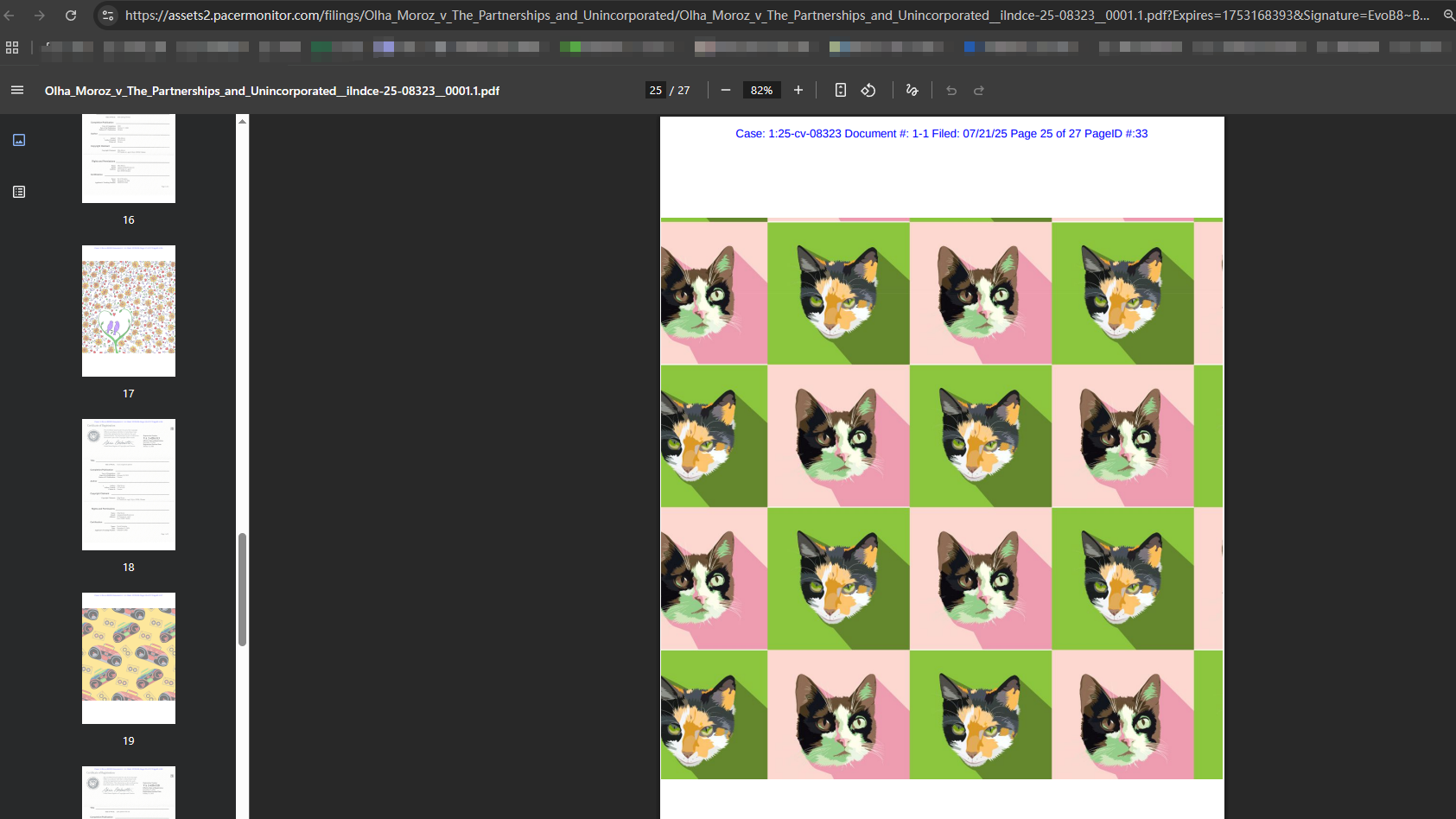Click the redo arrow in toolbar
Viewport: 1456px width, 819px height.
[x=979, y=91]
